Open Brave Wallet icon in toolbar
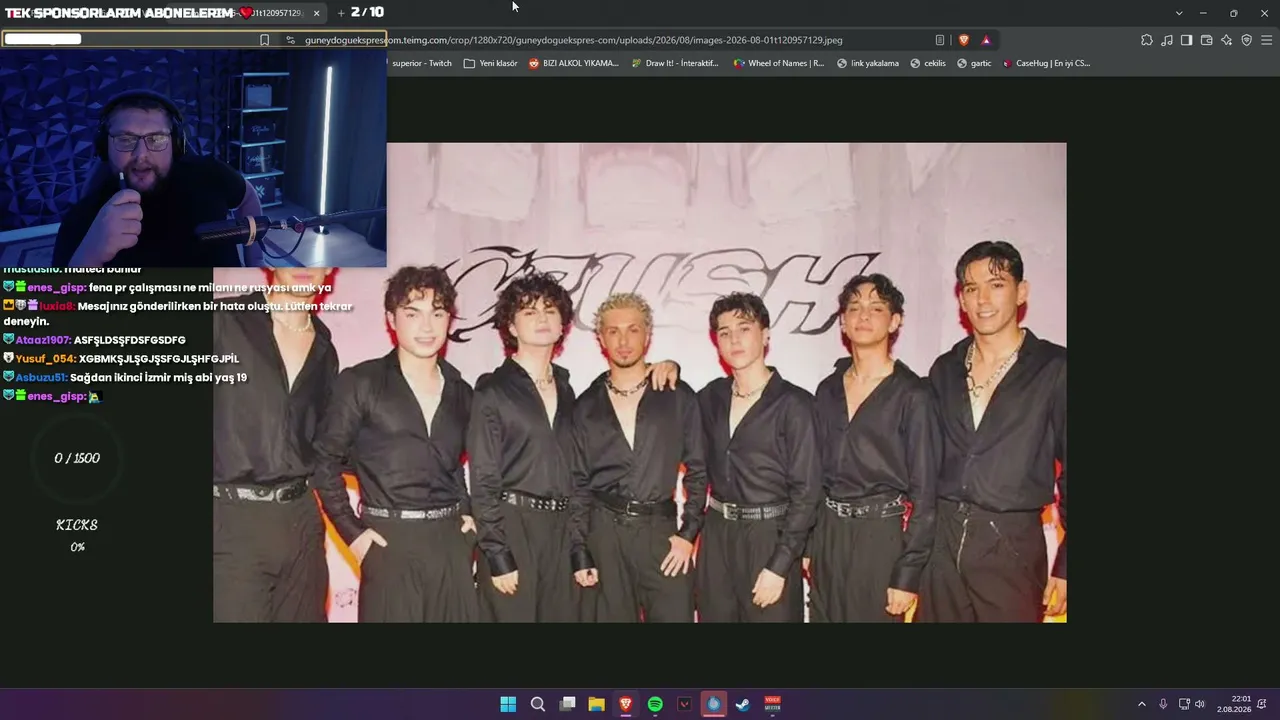This screenshot has width=1280, height=720. click(1206, 40)
